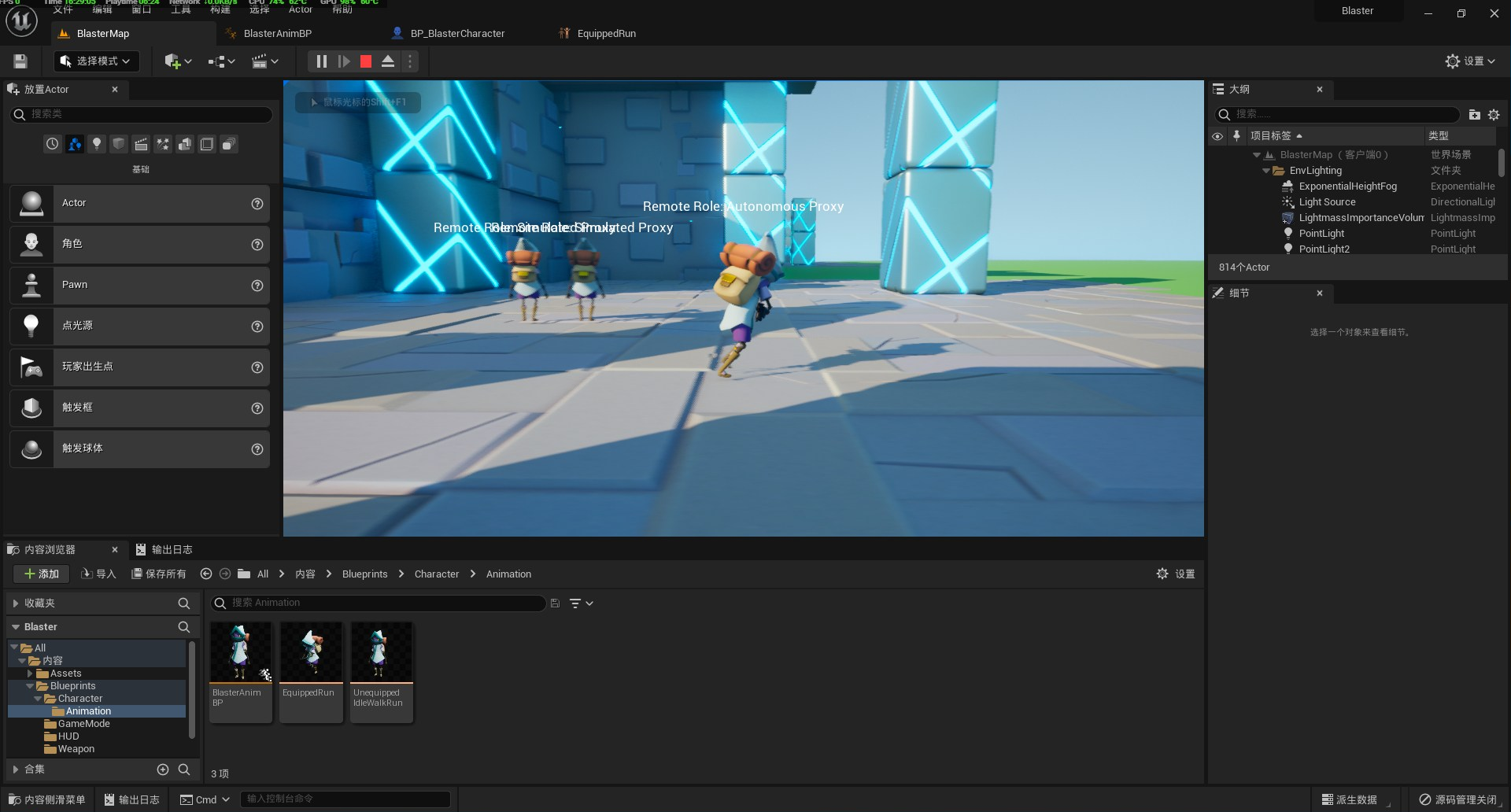Image resolution: width=1511 pixels, height=812 pixels.
Task: Open help for Actor entry
Action: [257, 204]
